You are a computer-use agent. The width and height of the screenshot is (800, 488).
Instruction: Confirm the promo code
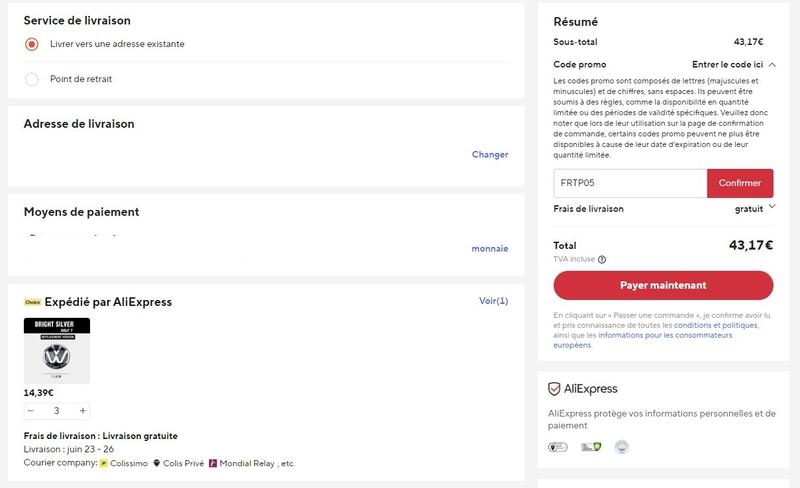[x=740, y=183]
